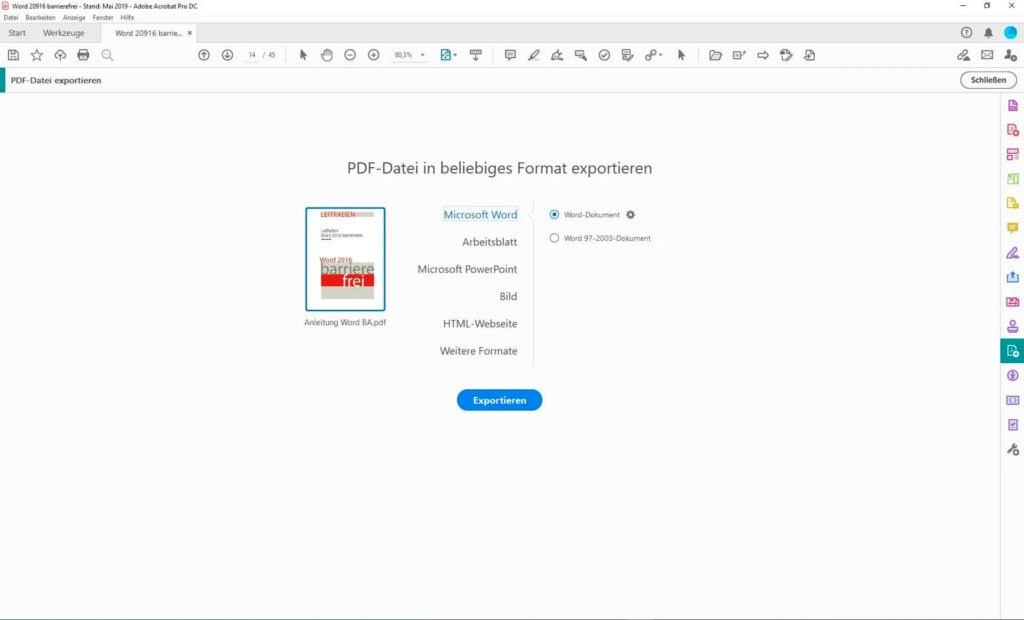Viewport: 1024px width, 620px height.
Task: Open the link tool dropdown
Action: click(x=653, y=56)
